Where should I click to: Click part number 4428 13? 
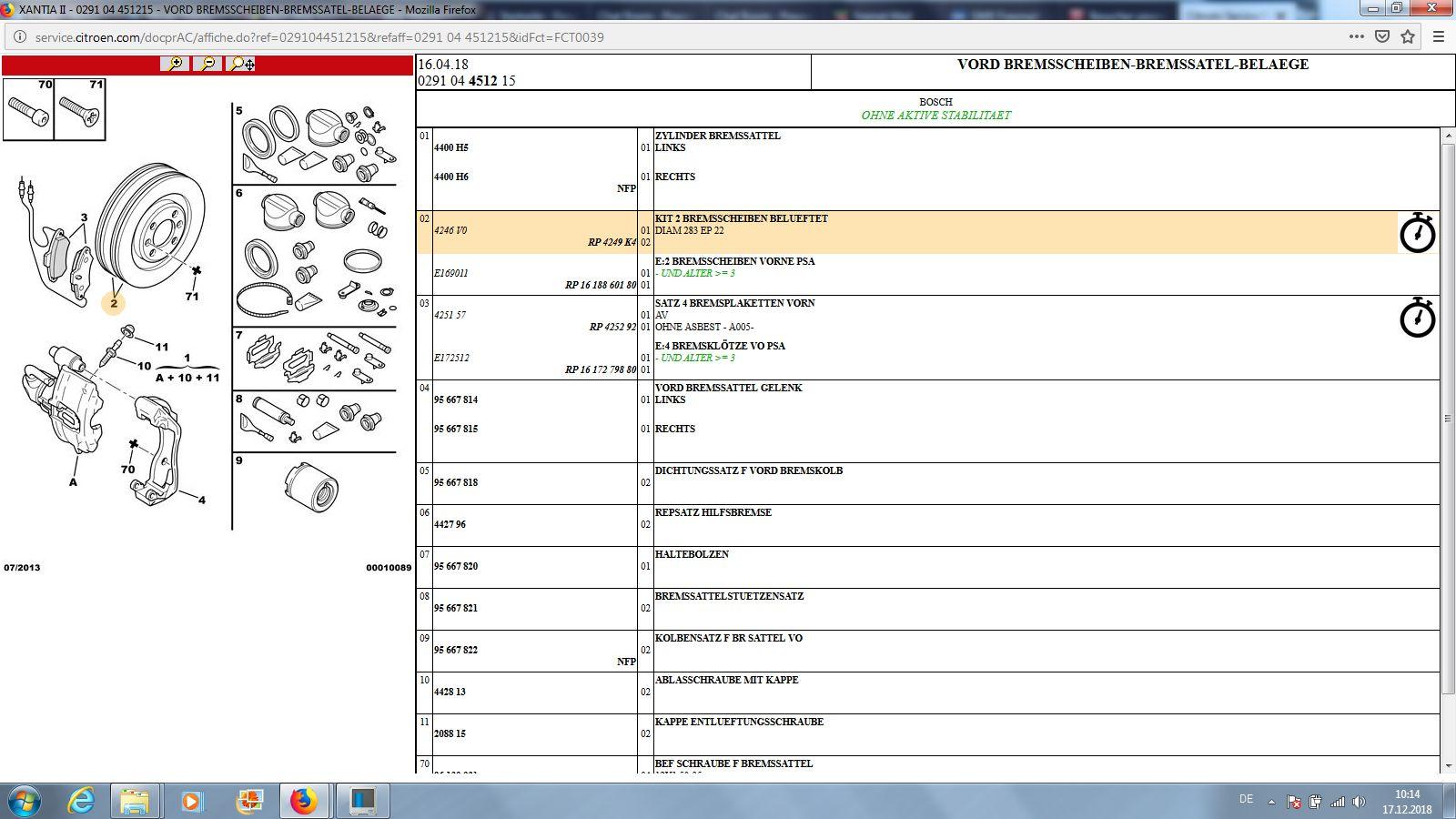pyautogui.click(x=450, y=692)
